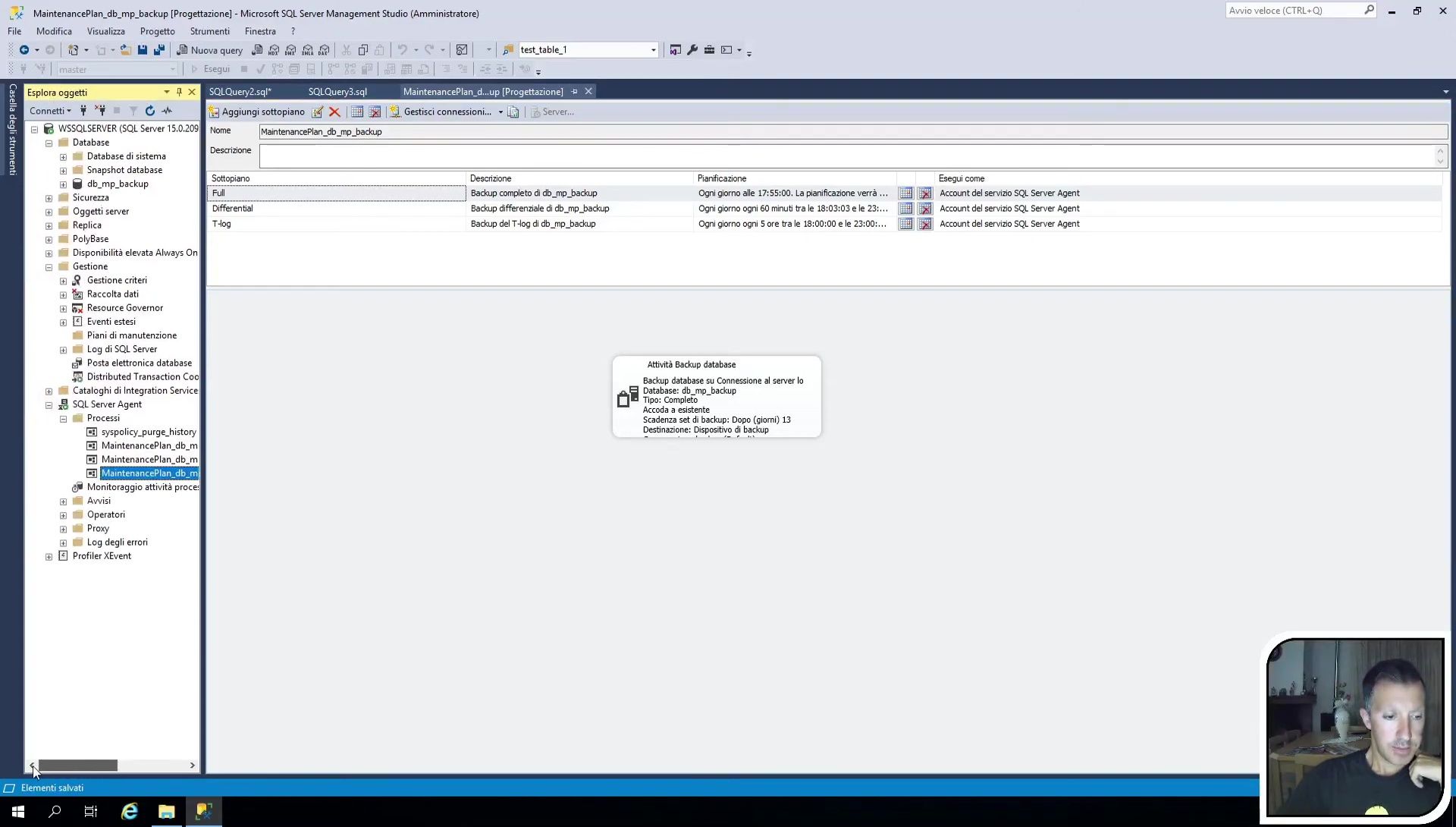Open the Casella degli strumenti side tab

click(12, 130)
